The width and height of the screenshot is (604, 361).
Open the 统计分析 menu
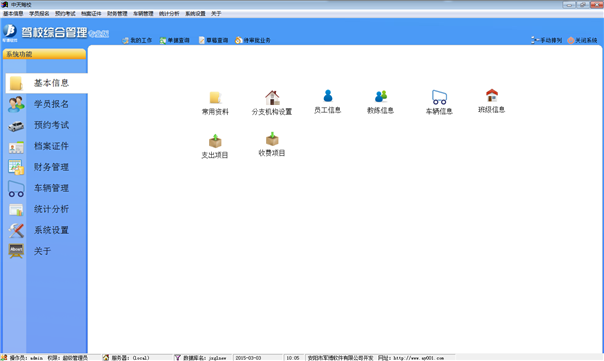click(169, 13)
